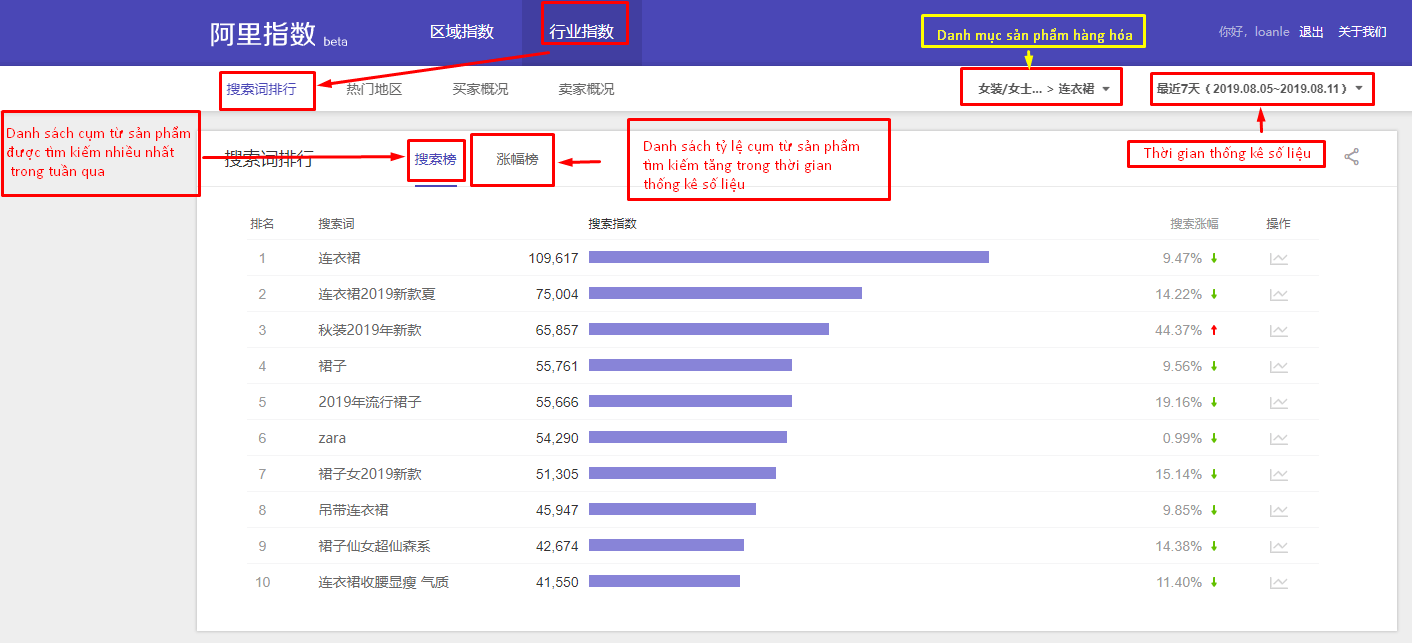
Task: Go to the 区域指数 top tab
Action: [x=462, y=32]
